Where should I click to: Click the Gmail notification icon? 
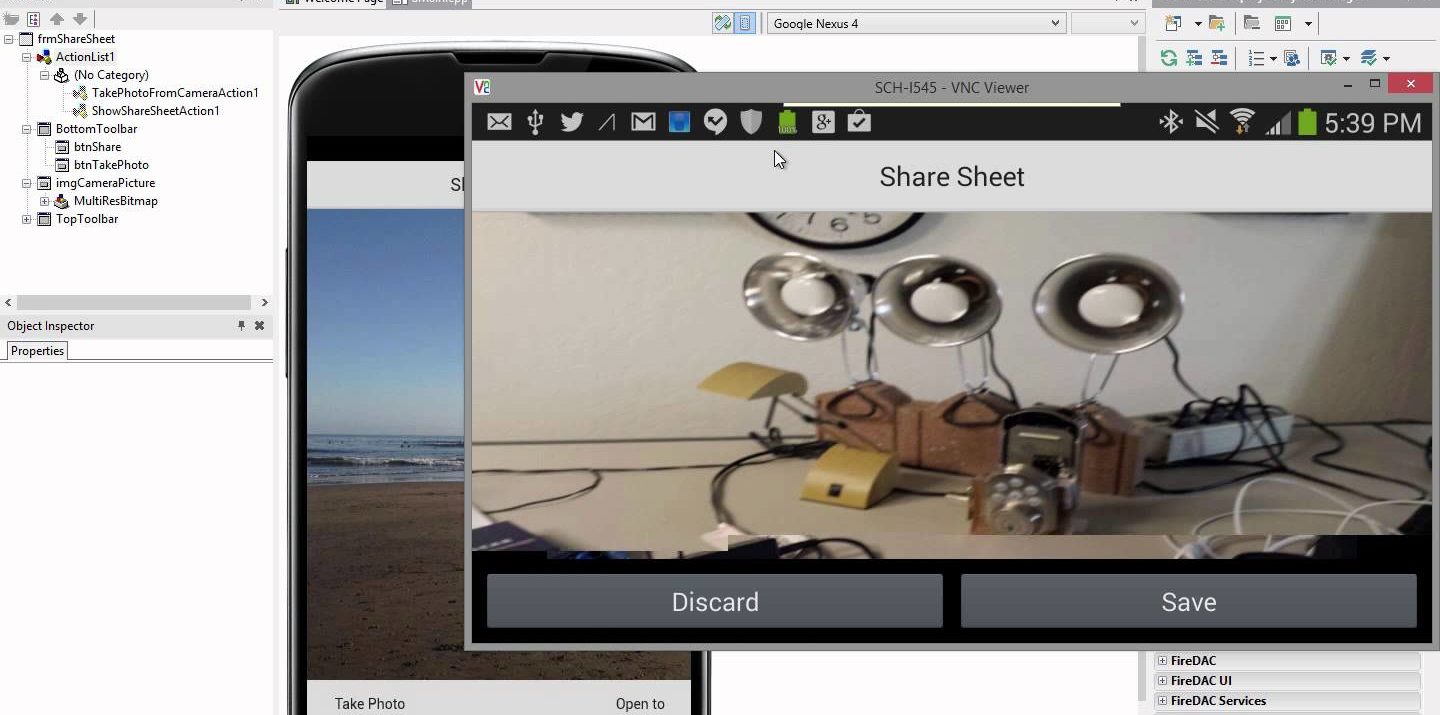point(643,122)
